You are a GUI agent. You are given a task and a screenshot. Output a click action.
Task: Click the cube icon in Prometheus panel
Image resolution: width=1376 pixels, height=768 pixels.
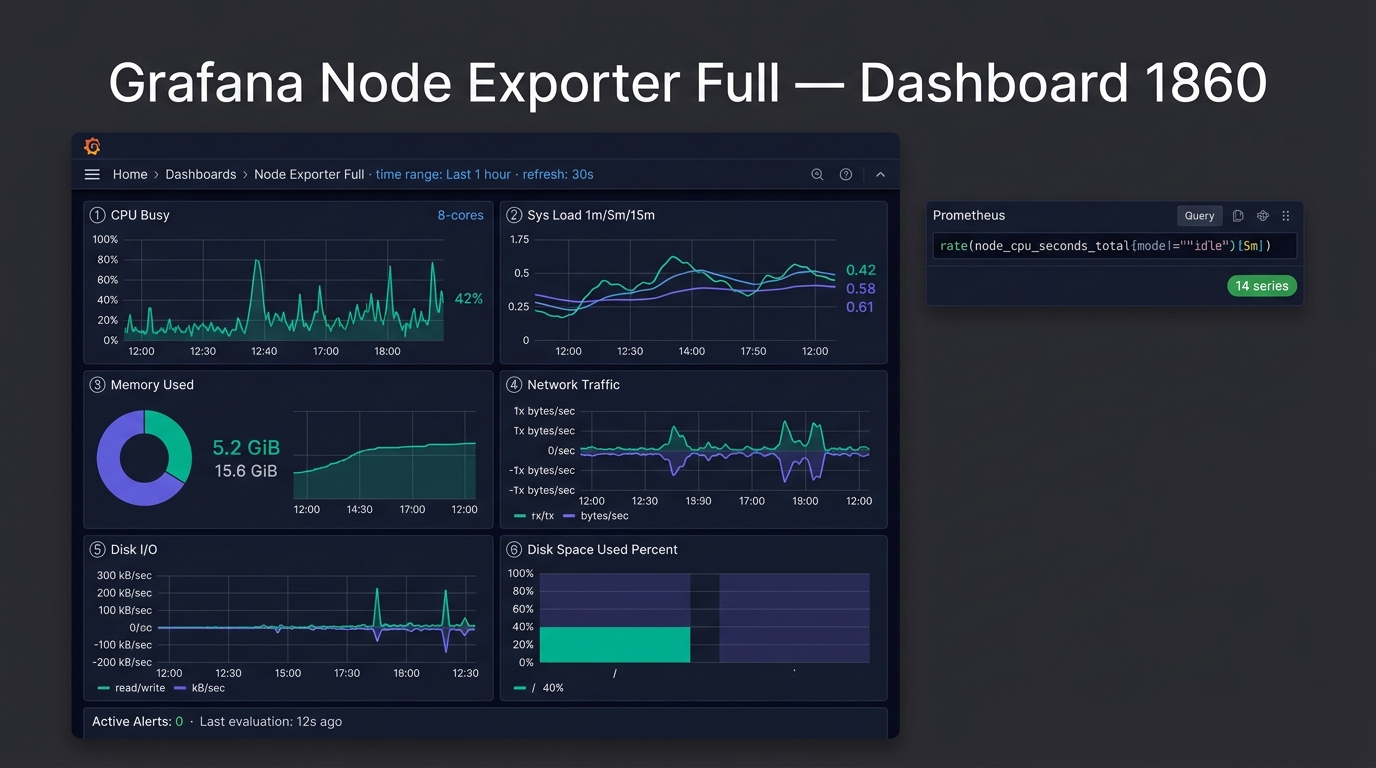point(1263,215)
